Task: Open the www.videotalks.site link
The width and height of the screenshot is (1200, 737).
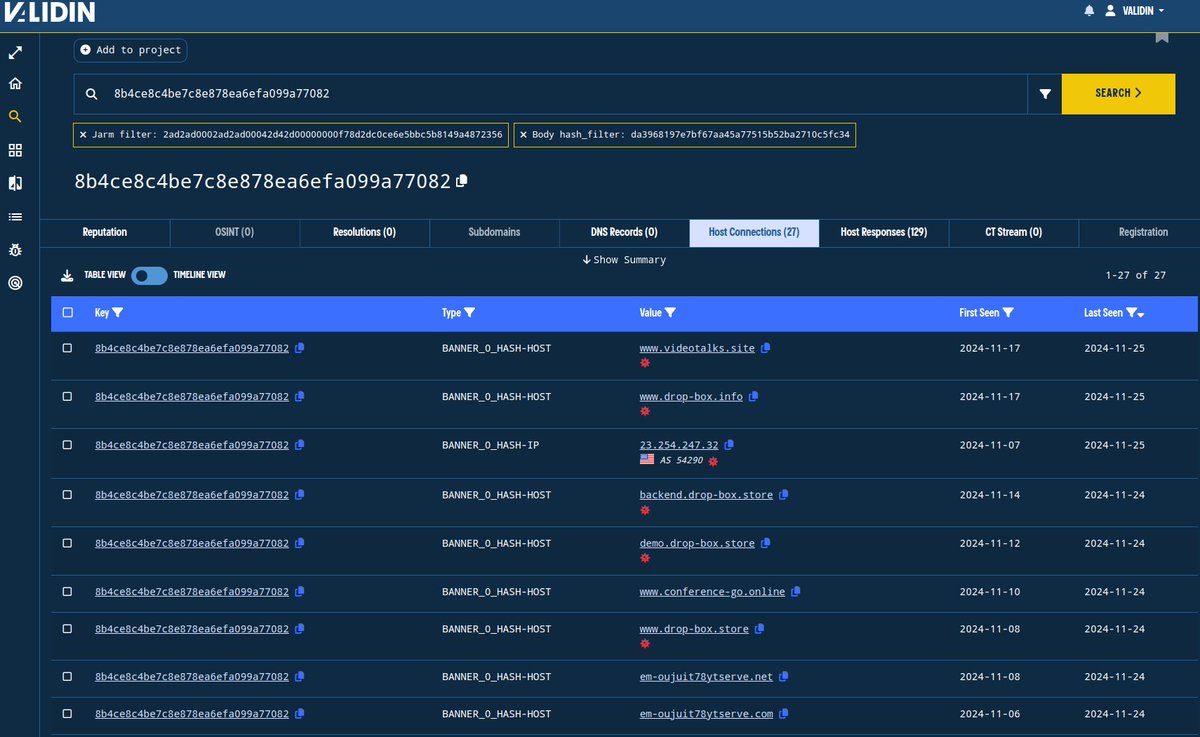Action: (x=697, y=348)
